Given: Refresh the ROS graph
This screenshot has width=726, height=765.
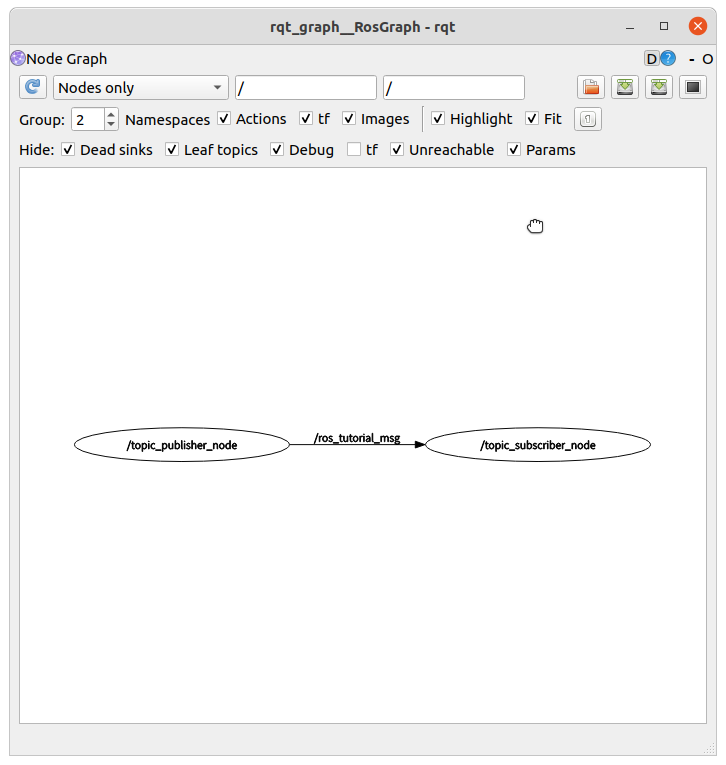Looking at the screenshot, I should coord(33,87).
